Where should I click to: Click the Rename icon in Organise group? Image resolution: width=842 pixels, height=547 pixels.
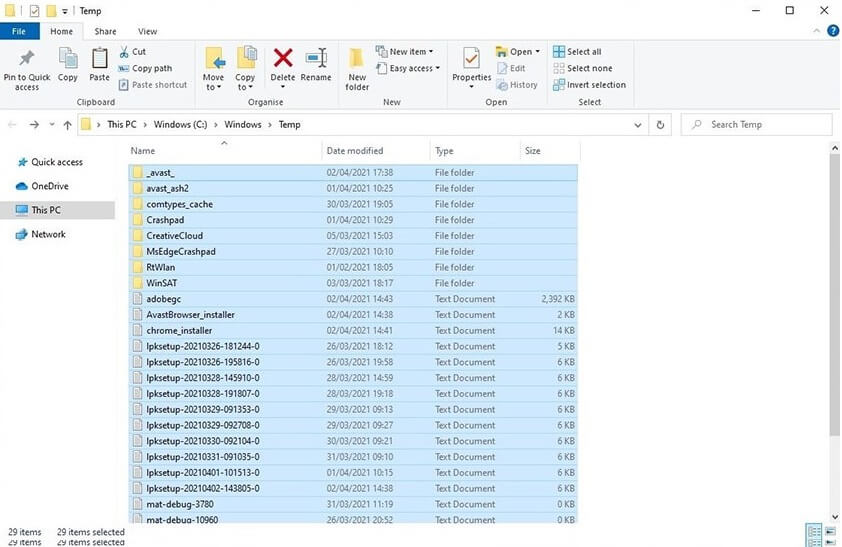(x=316, y=60)
